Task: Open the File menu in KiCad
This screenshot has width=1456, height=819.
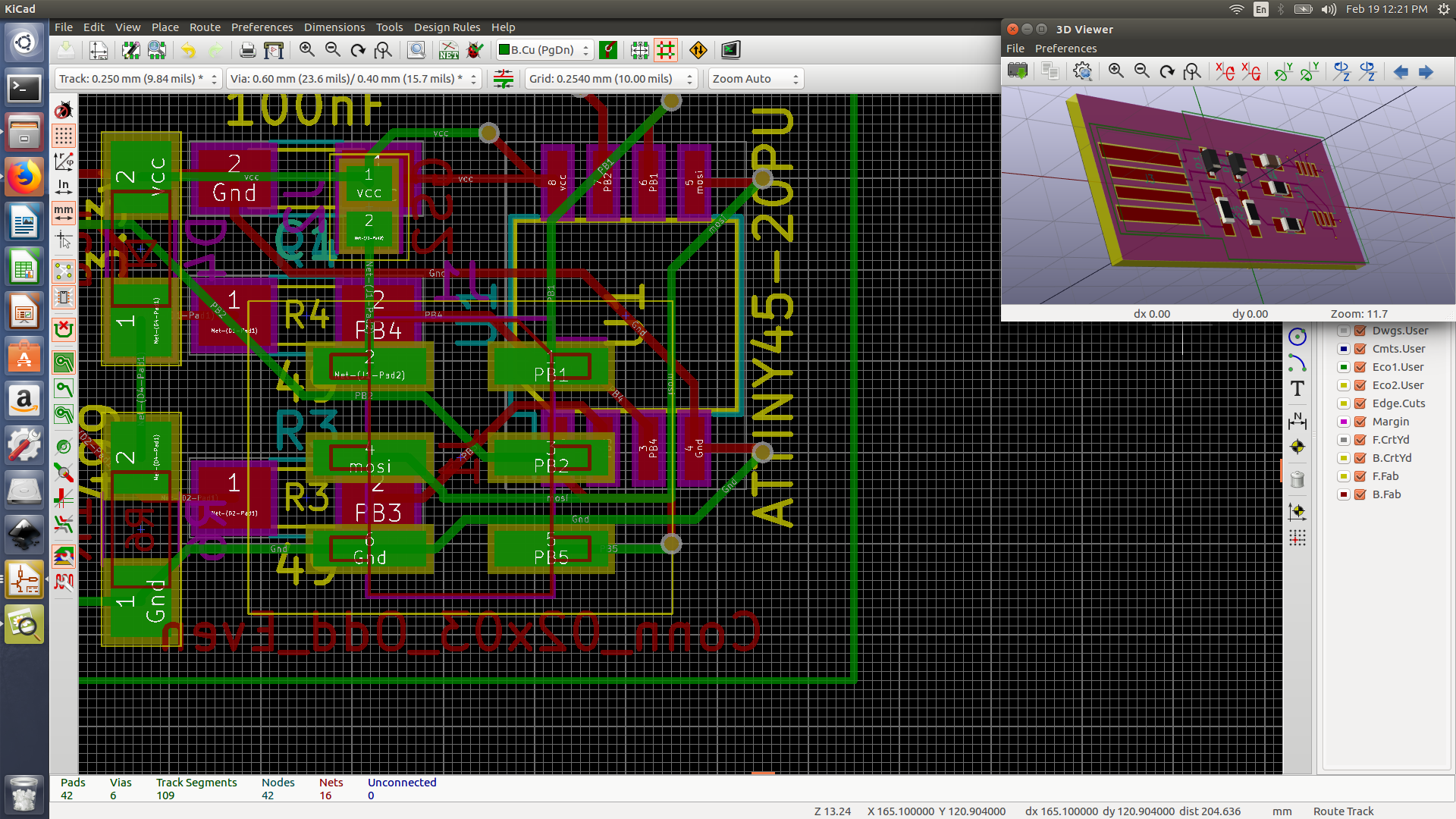Action: coord(64,27)
